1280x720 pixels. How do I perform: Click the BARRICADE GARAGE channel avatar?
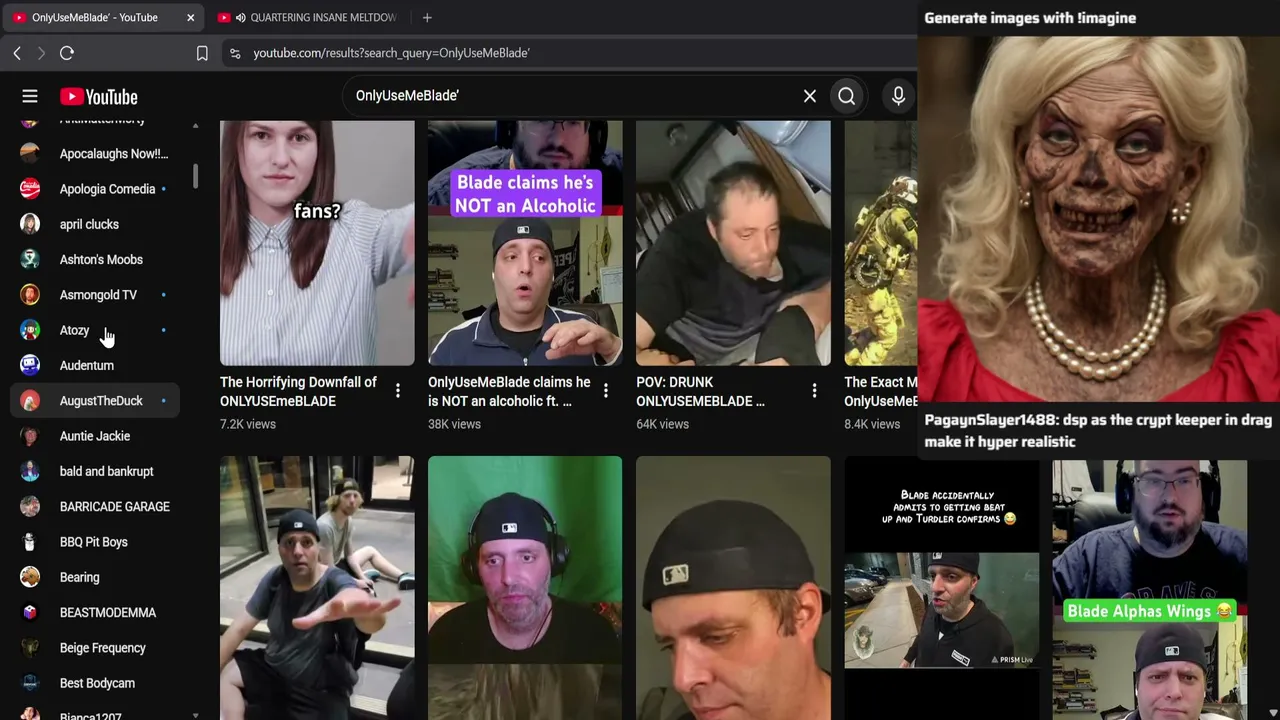point(30,507)
